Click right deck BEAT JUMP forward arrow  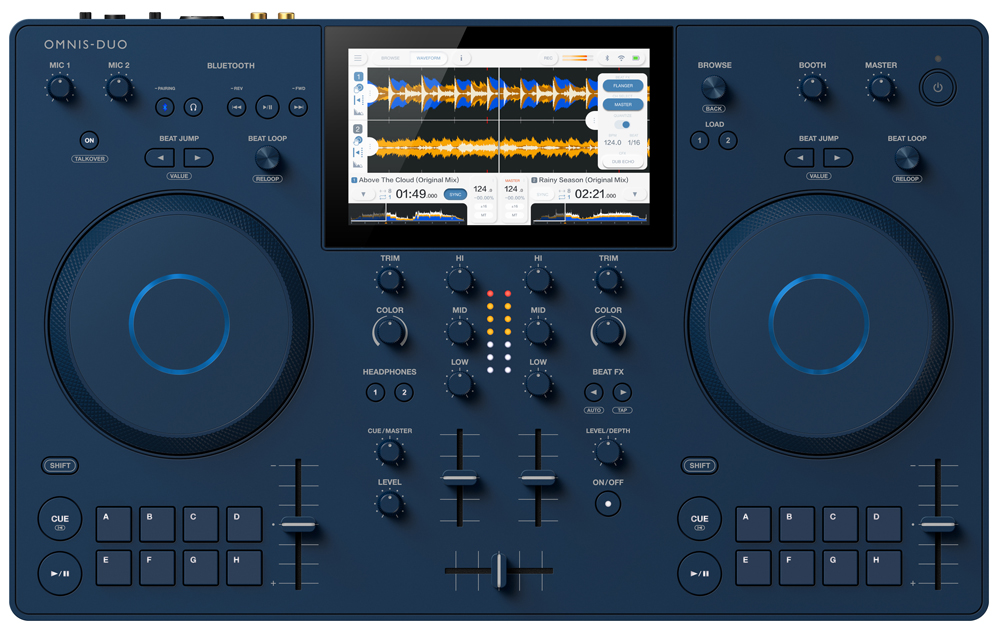pyautogui.click(x=837, y=158)
